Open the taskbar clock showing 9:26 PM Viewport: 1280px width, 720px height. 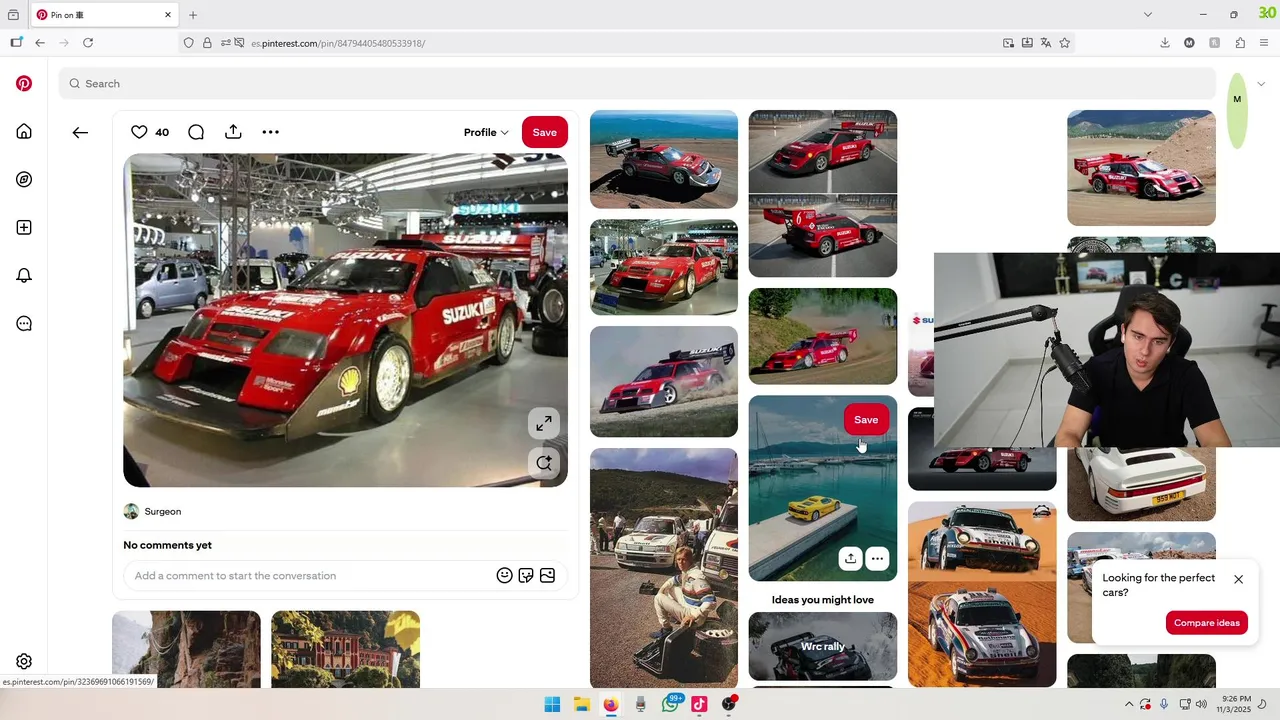click(1236, 704)
